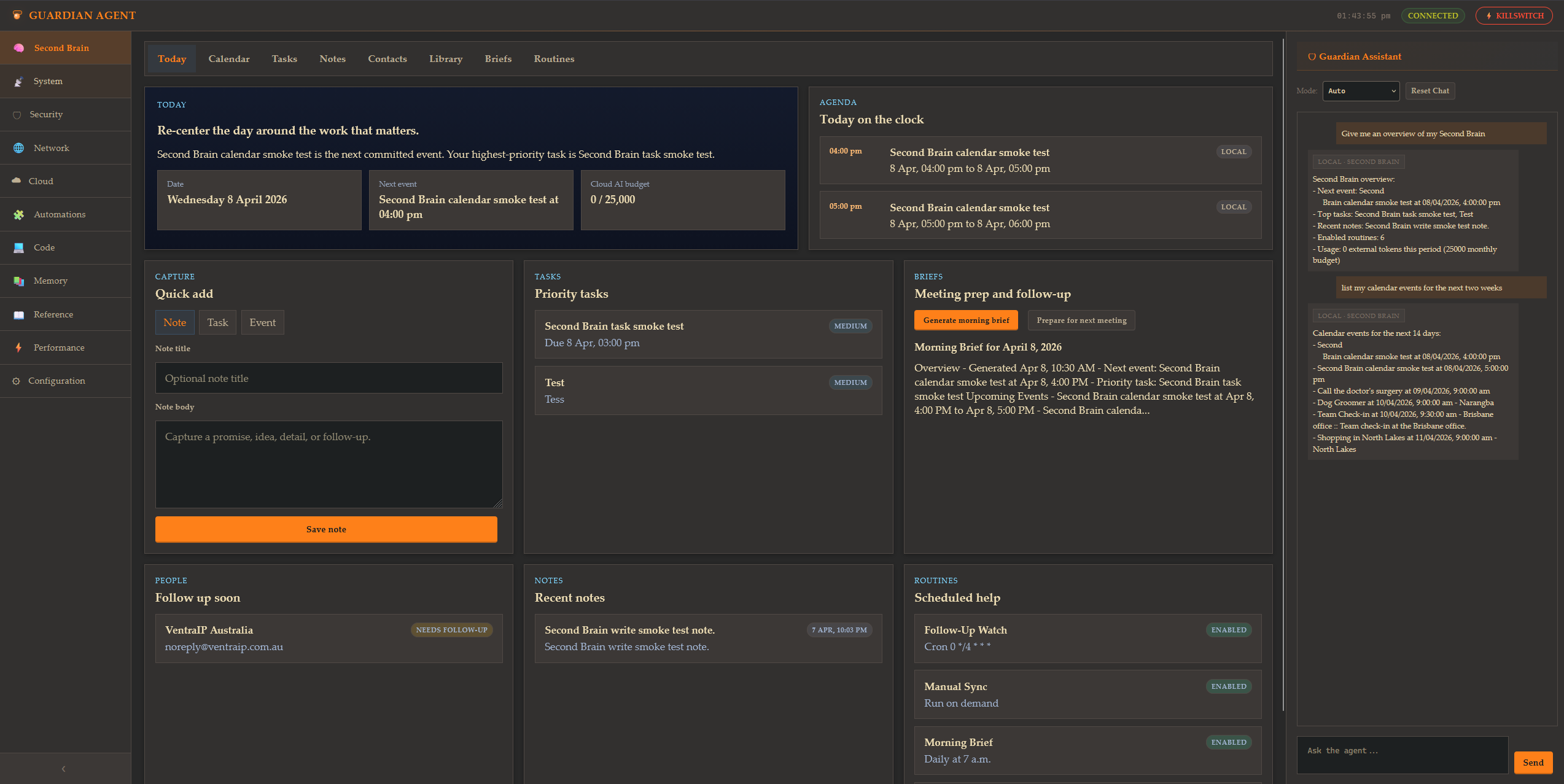Screen dimensions: 1564x784
Task: Go to the Contacts tab
Action: point(387,59)
